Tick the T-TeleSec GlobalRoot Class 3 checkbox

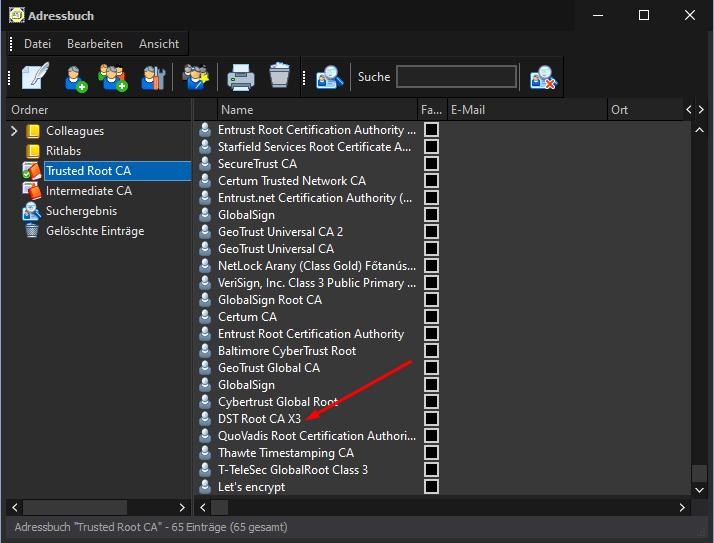[431, 469]
